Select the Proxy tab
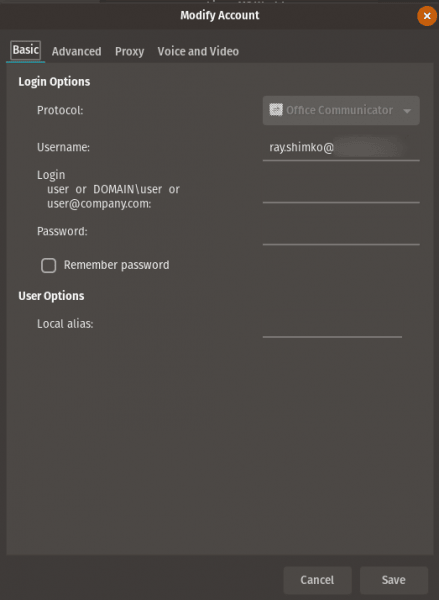This screenshot has width=439, height=600. [130, 51]
